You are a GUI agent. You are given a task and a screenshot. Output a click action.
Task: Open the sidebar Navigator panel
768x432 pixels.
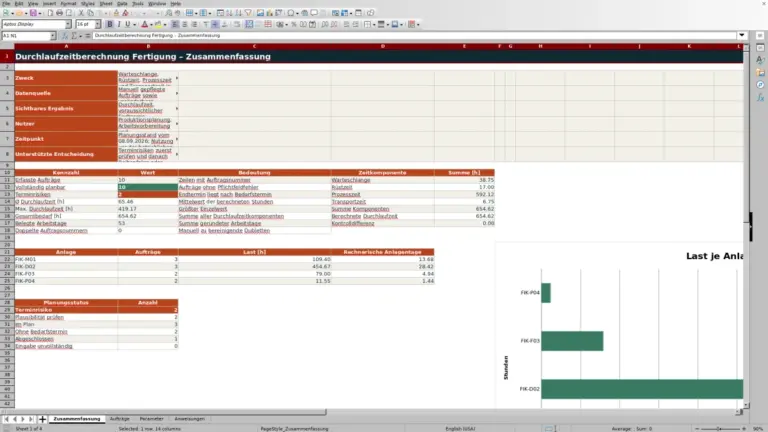pyautogui.click(x=760, y=85)
